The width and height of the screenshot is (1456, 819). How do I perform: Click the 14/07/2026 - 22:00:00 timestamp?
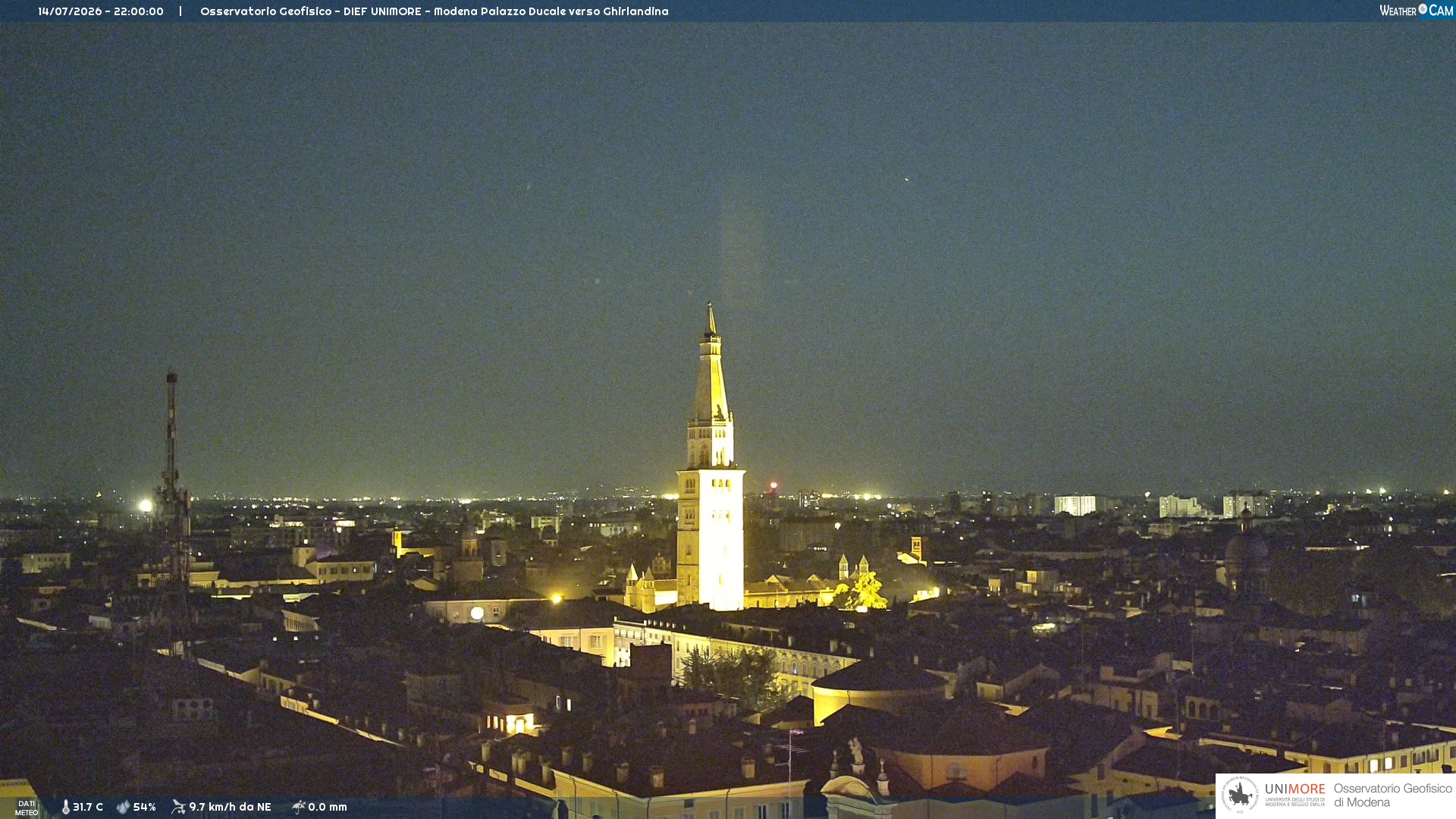coord(101,11)
